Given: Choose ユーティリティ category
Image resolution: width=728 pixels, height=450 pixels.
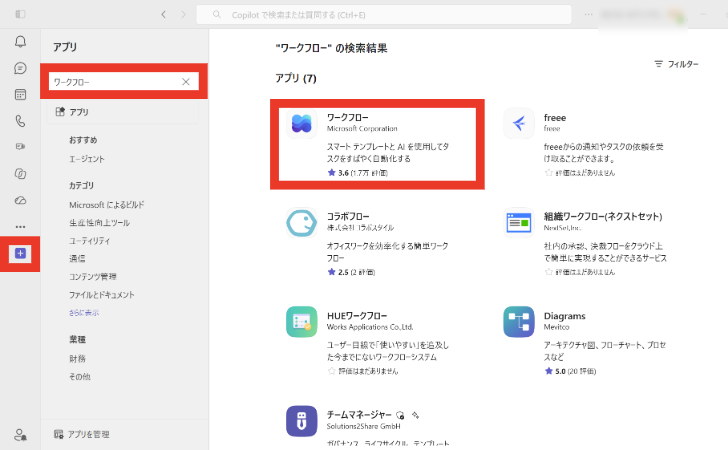Looking at the screenshot, I should (x=90, y=241).
